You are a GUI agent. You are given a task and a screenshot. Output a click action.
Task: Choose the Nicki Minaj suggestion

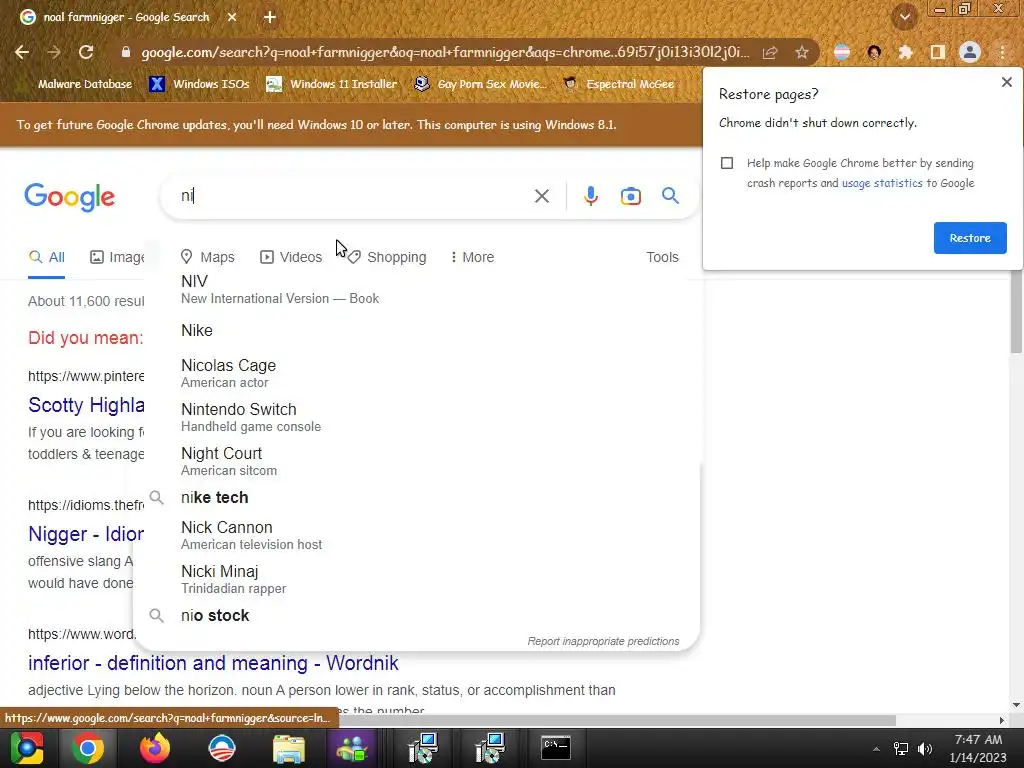click(417, 579)
